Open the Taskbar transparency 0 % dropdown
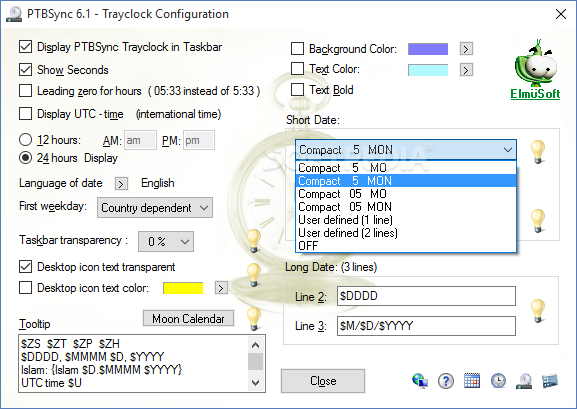Viewport: 577px width, 409px height. pyautogui.click(x=166, y=241)
